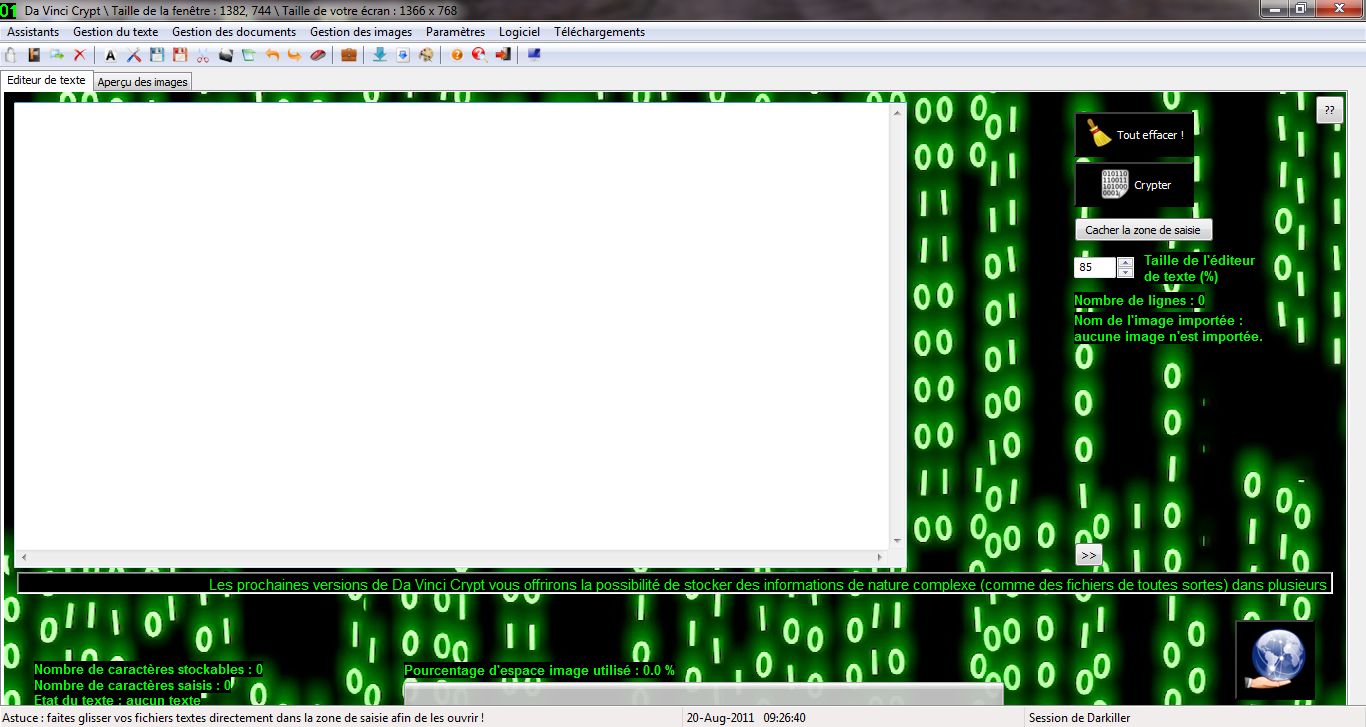Viewport: 1366px width, 727px height.
Task: Click the orange undo arrow
Action: pos(272,55)
